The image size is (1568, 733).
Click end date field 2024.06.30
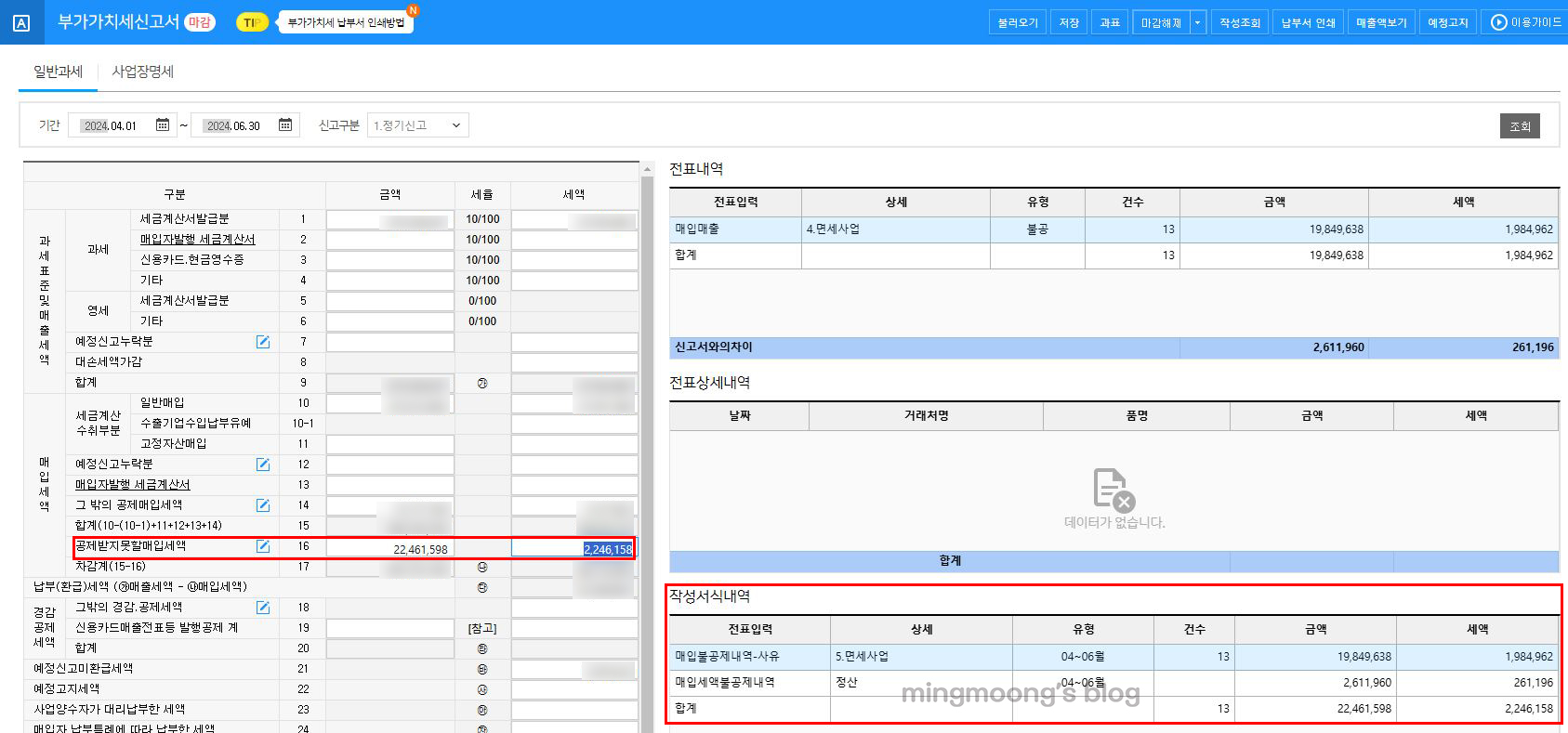coord(234,125)
